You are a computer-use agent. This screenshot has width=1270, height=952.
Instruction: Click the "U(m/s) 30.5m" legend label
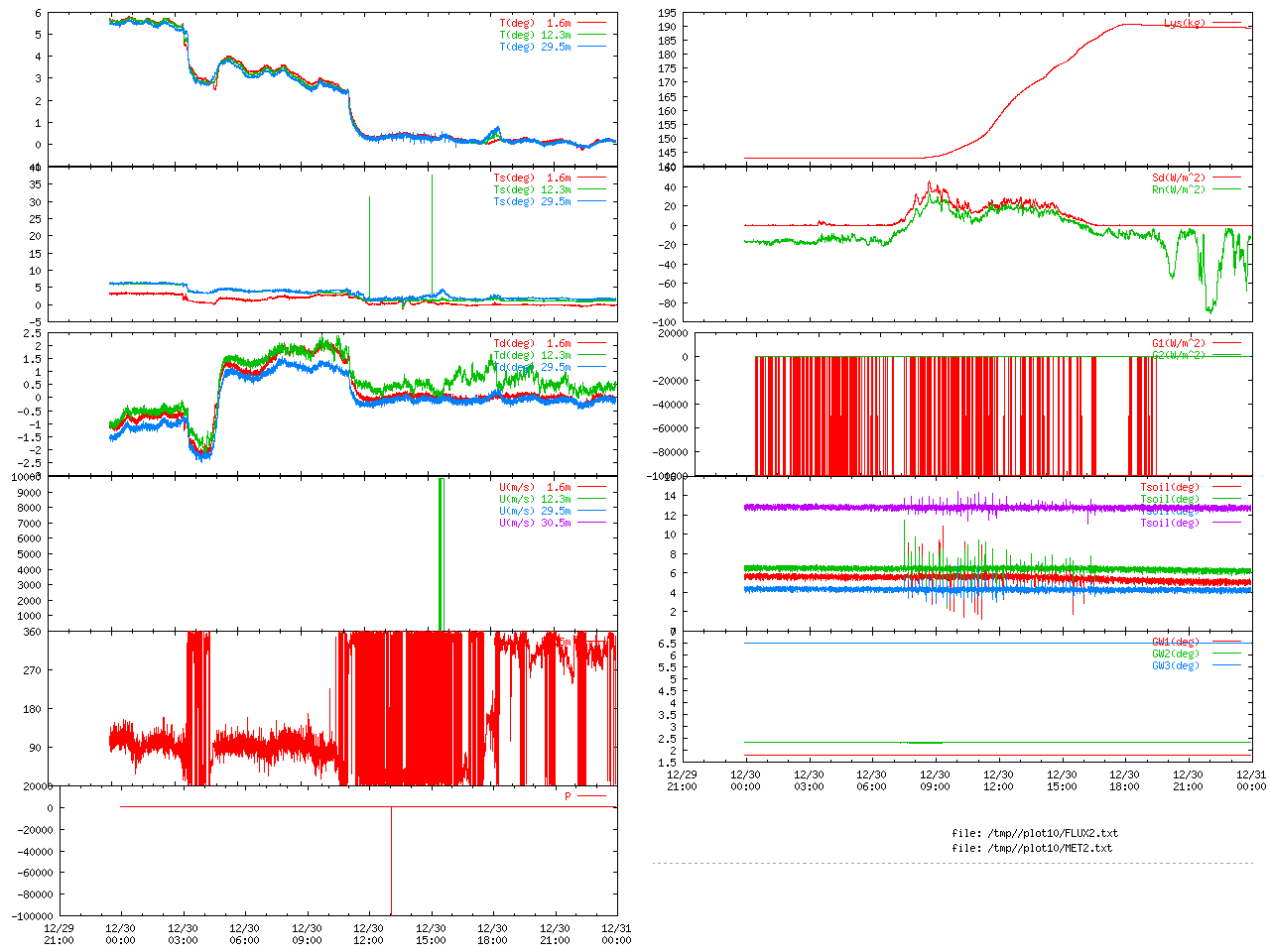pyautogui.click(x=535, y=524)
